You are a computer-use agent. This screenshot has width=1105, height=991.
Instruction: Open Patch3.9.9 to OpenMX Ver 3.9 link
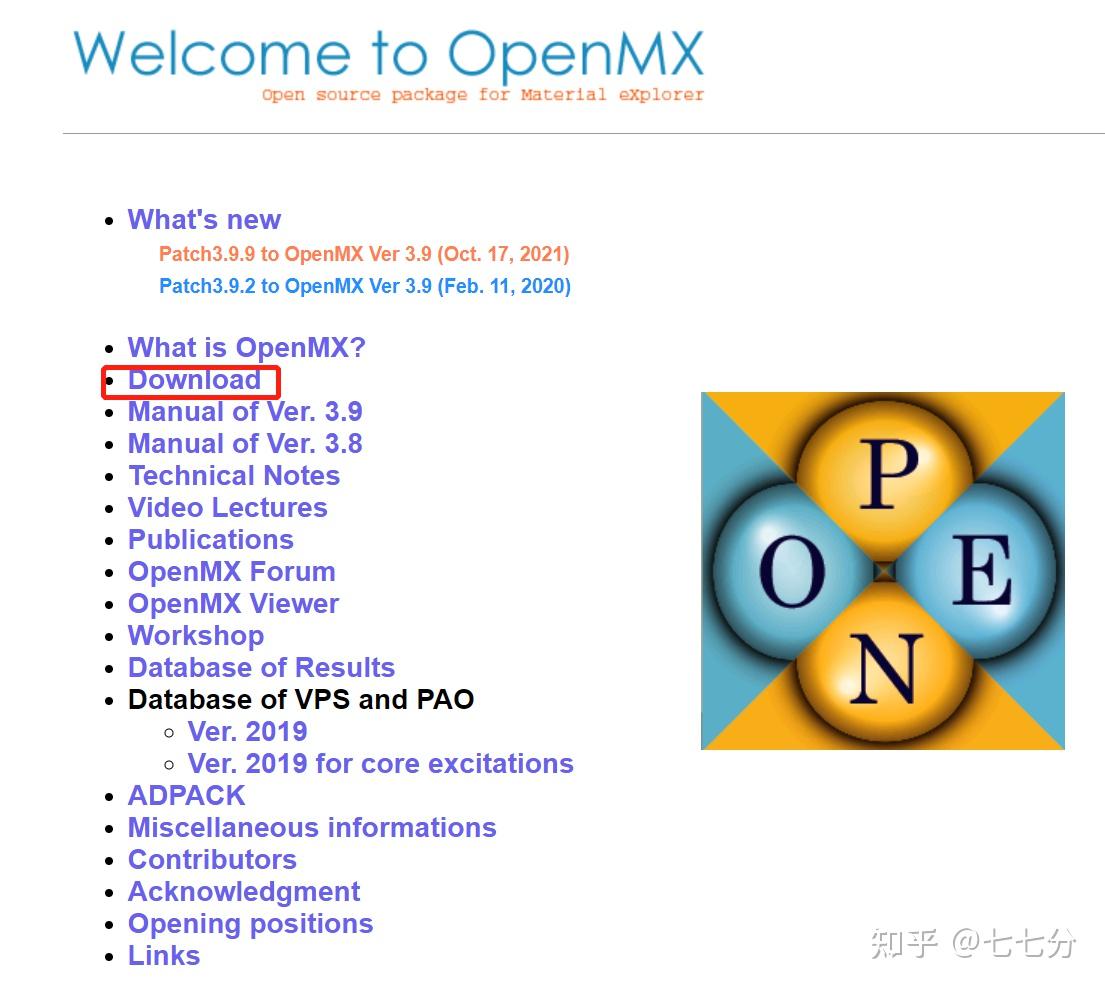point(364,254)
